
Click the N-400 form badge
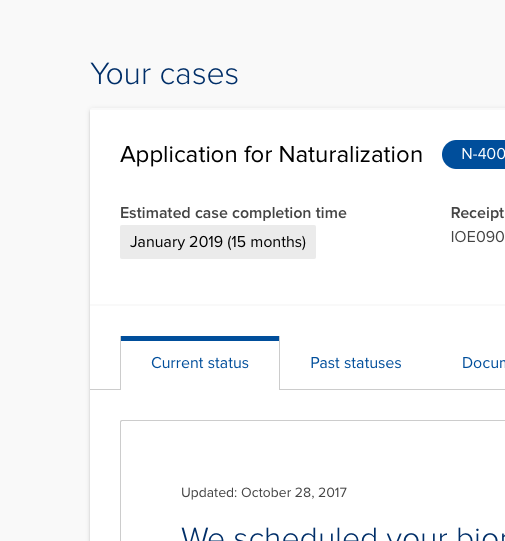(x=474, y=154)
